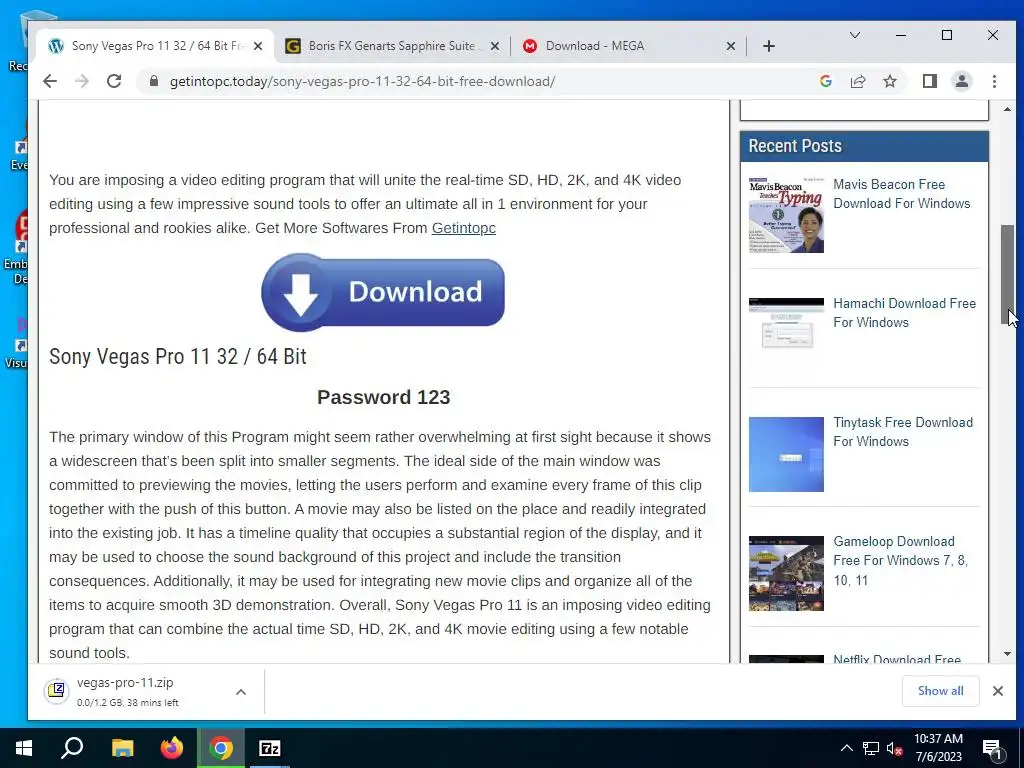The height and width of the screenshot is (768, 1024).
Task: Click the page vertical scrollbar thumb
Action: click(x=1007, y=274)
